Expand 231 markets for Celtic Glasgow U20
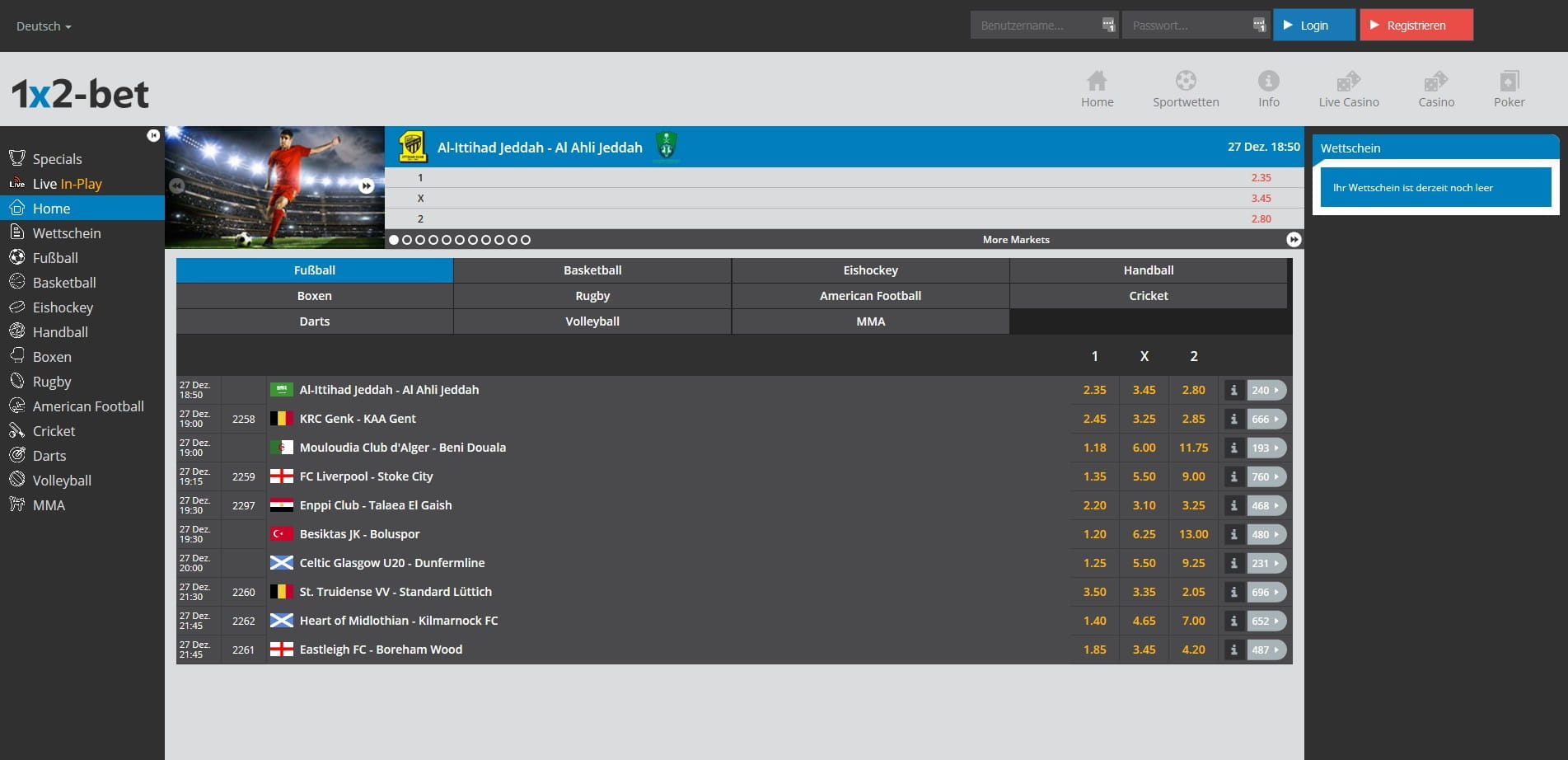 [1266, 563]
